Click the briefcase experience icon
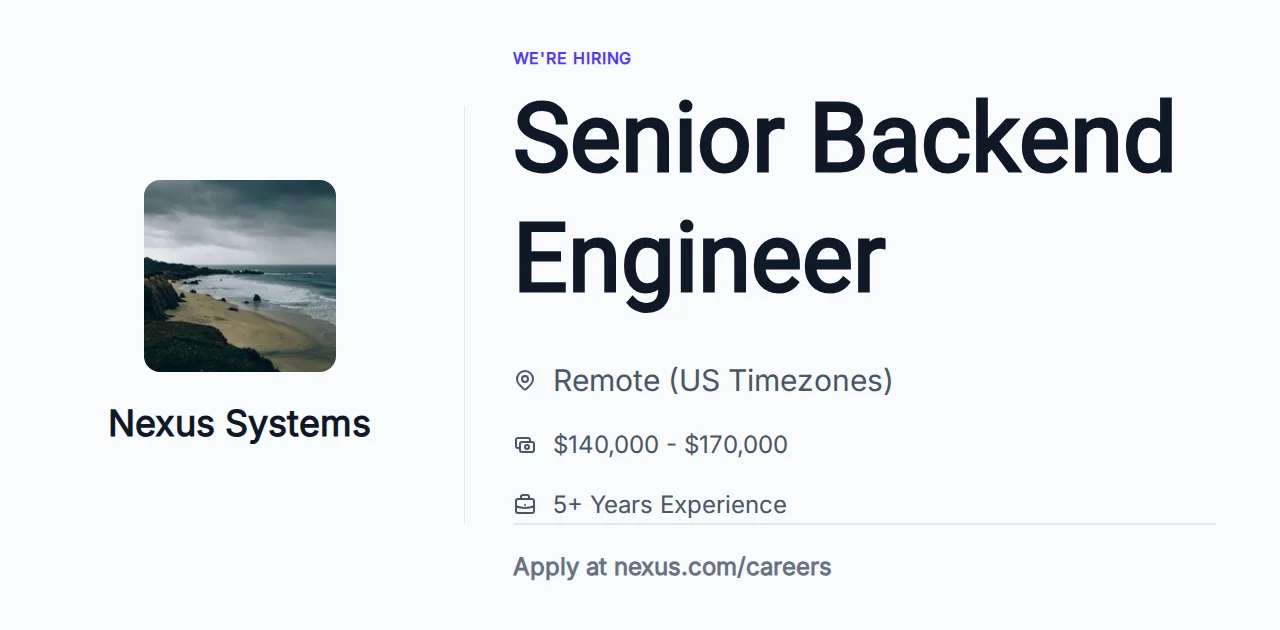The image size is (1280, 630). (x=524, y=504)
